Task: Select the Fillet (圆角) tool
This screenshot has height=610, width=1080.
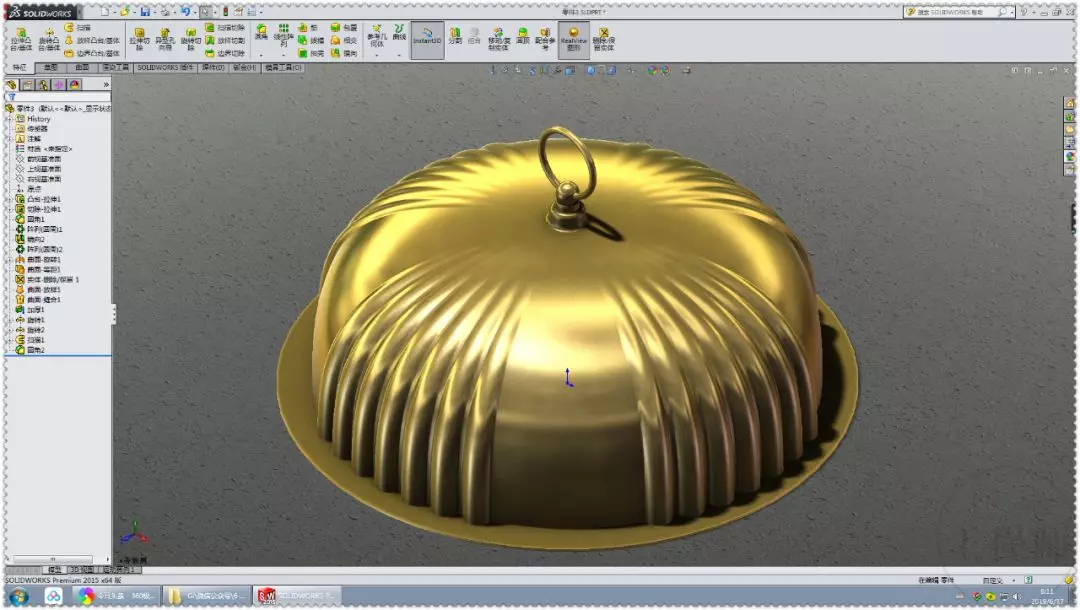Action: pyautogui.click(x=262, y=32)
